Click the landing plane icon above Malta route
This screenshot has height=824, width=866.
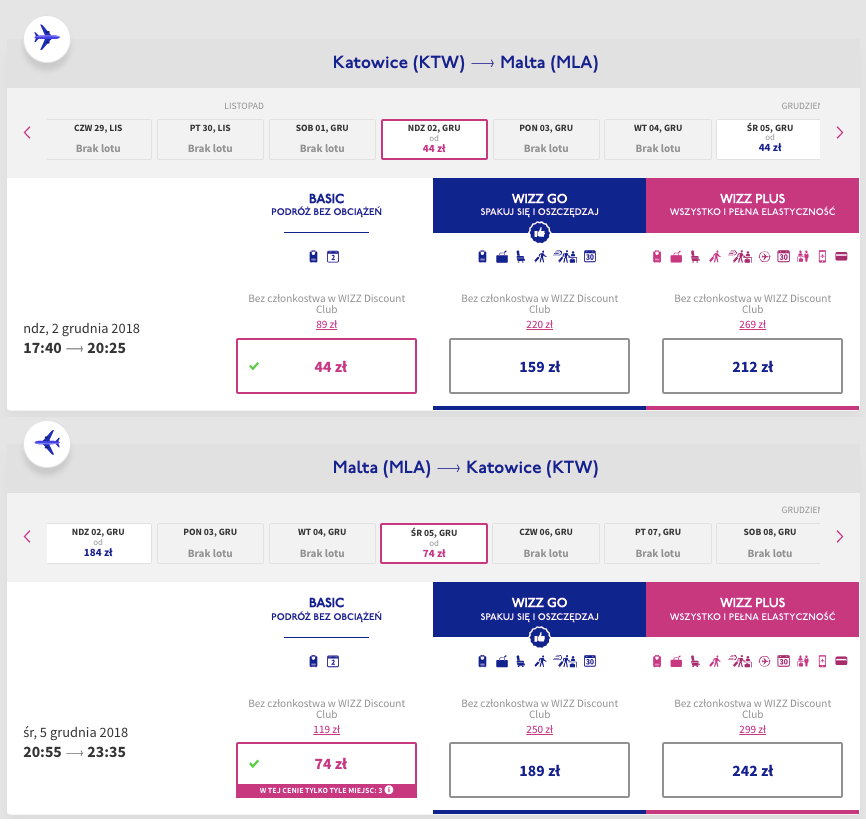(x=47, y=443)
